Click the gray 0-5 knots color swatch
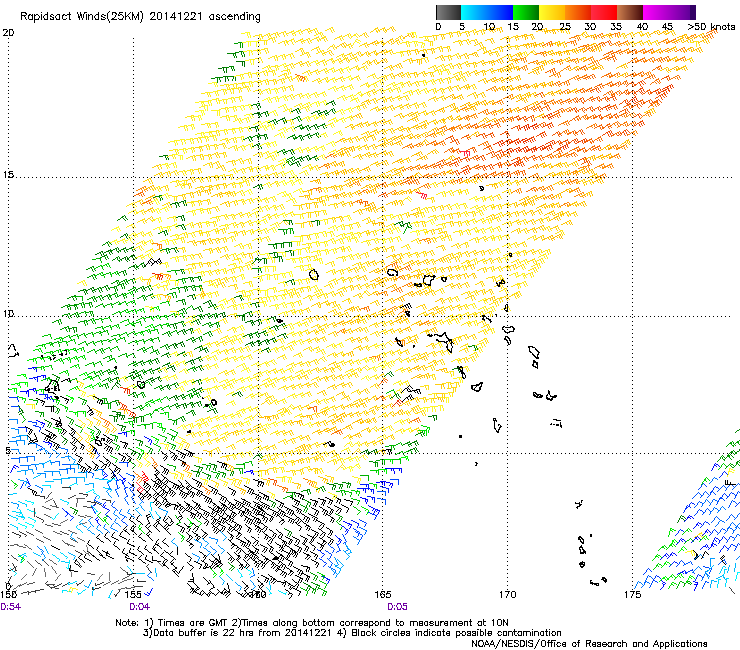This screenshot has height=650, width=740. click(448, 12)
